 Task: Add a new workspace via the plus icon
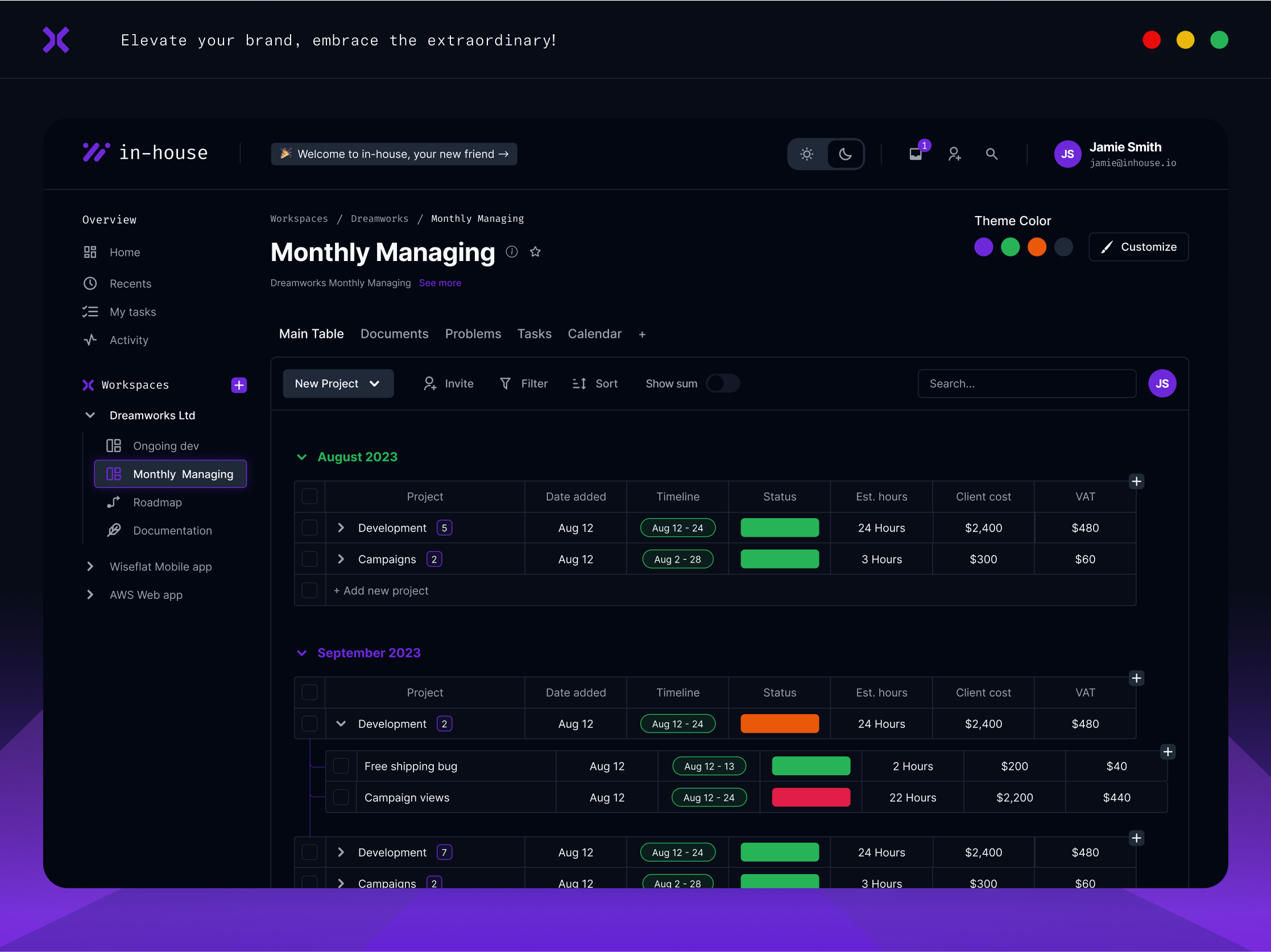coord(238,385)
